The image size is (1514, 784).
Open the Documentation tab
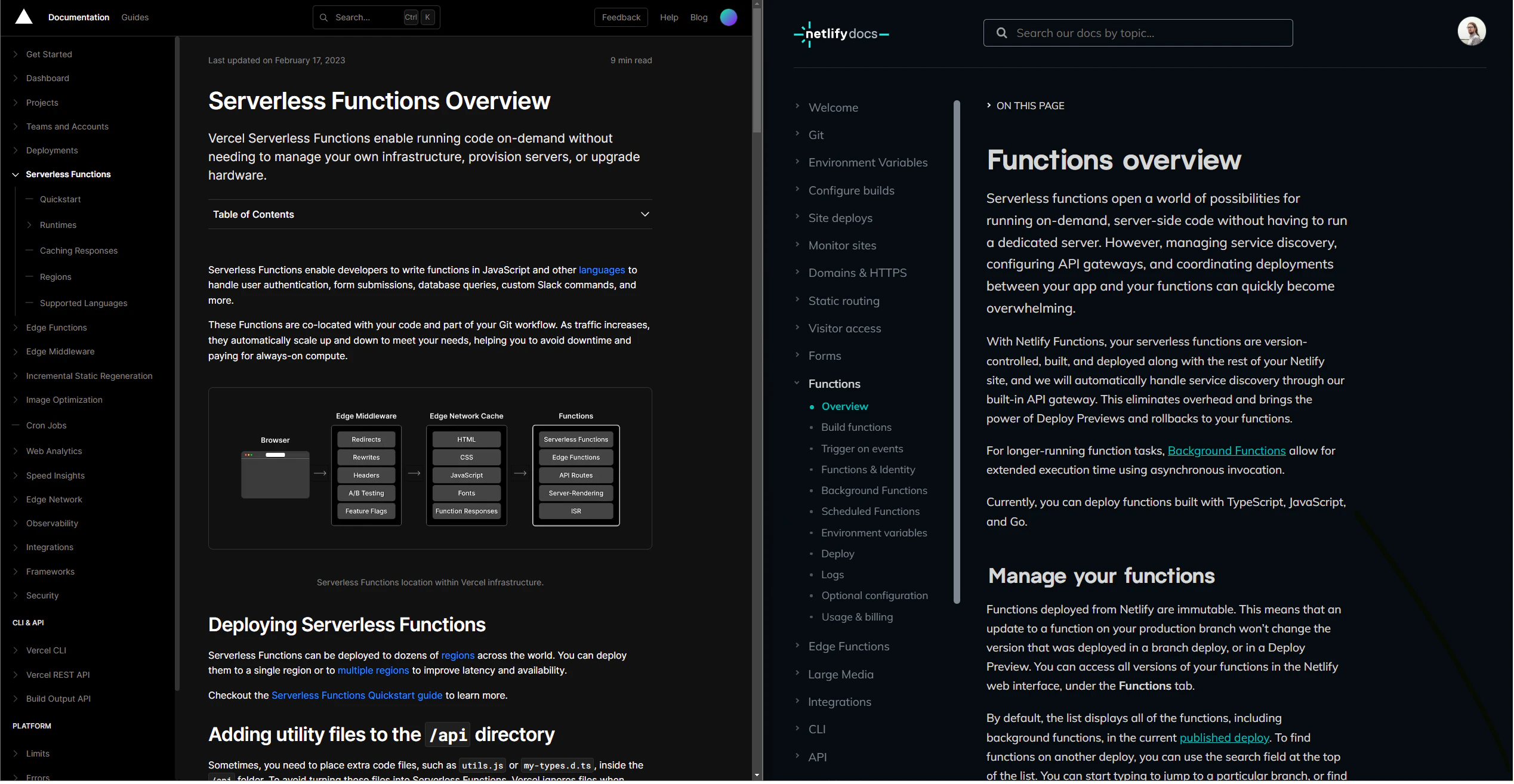79,17
